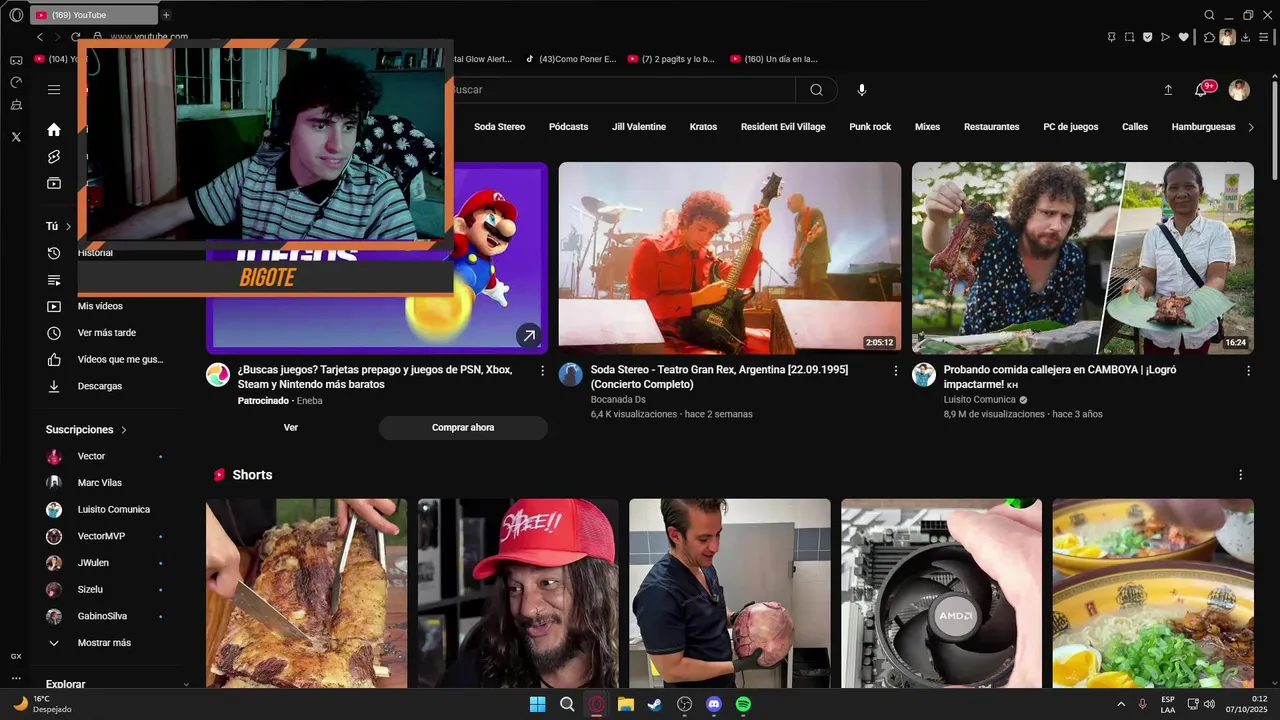1280x720 pixels.
Task: Open the Shorts icon in YouTube sidebar
Action: point(54,157)
